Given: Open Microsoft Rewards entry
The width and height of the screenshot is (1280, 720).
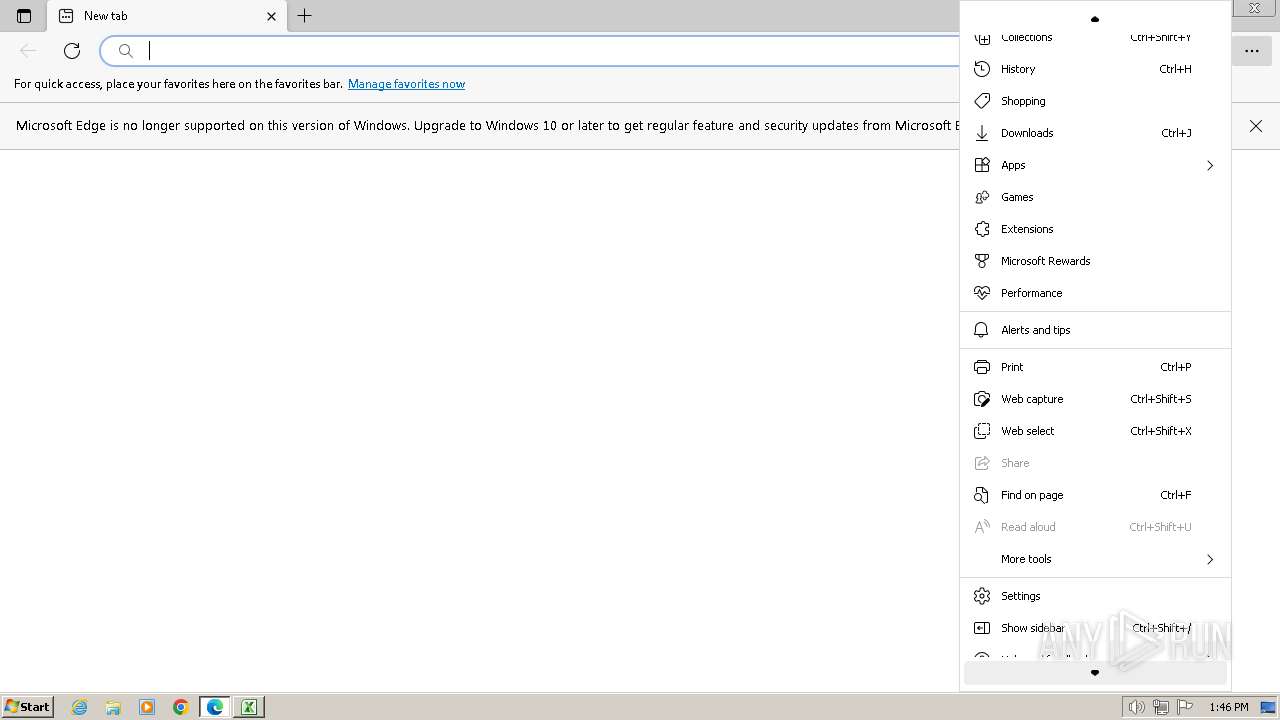Looking at the screenshot, I should [1095, 261].
